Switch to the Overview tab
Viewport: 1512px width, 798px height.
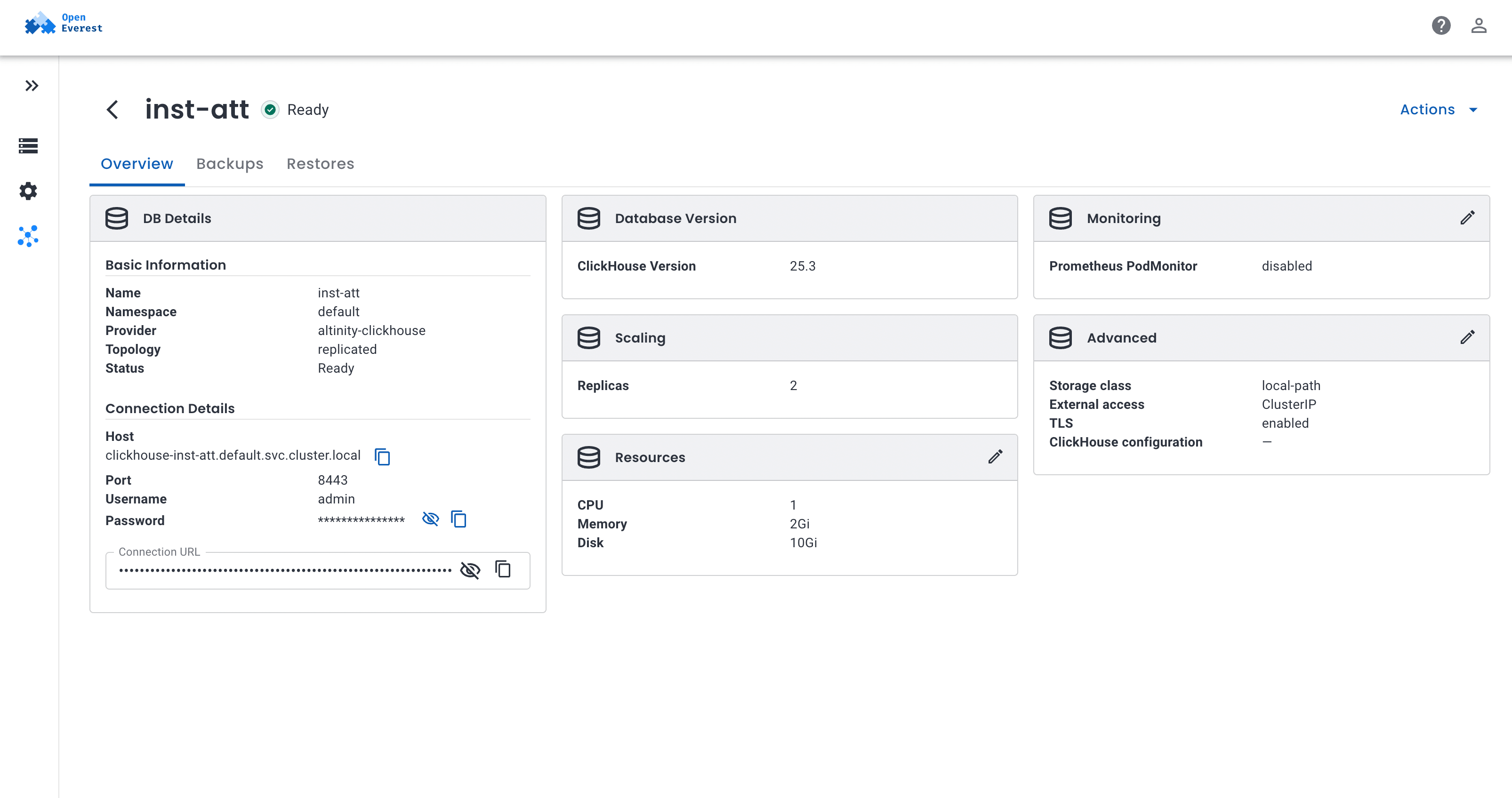click(x=137, y=164)
